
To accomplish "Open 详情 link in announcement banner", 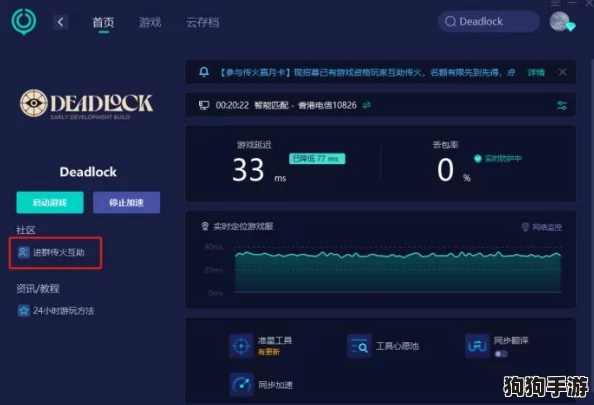I will point(536,72).
